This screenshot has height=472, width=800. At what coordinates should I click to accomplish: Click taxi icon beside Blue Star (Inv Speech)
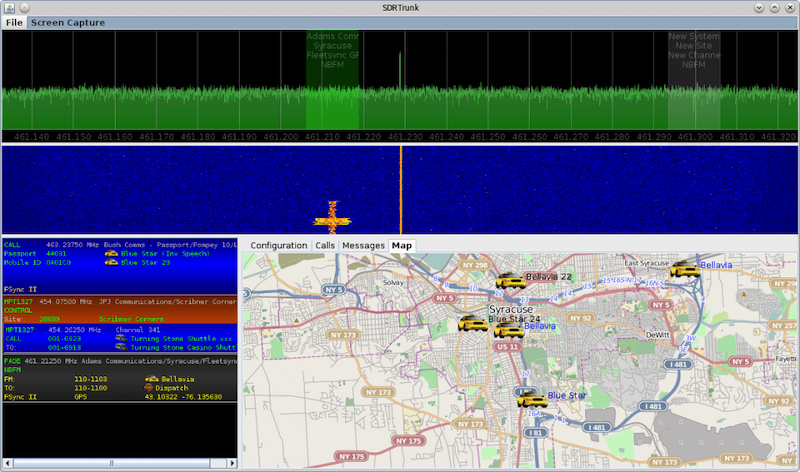coord(111,254)
